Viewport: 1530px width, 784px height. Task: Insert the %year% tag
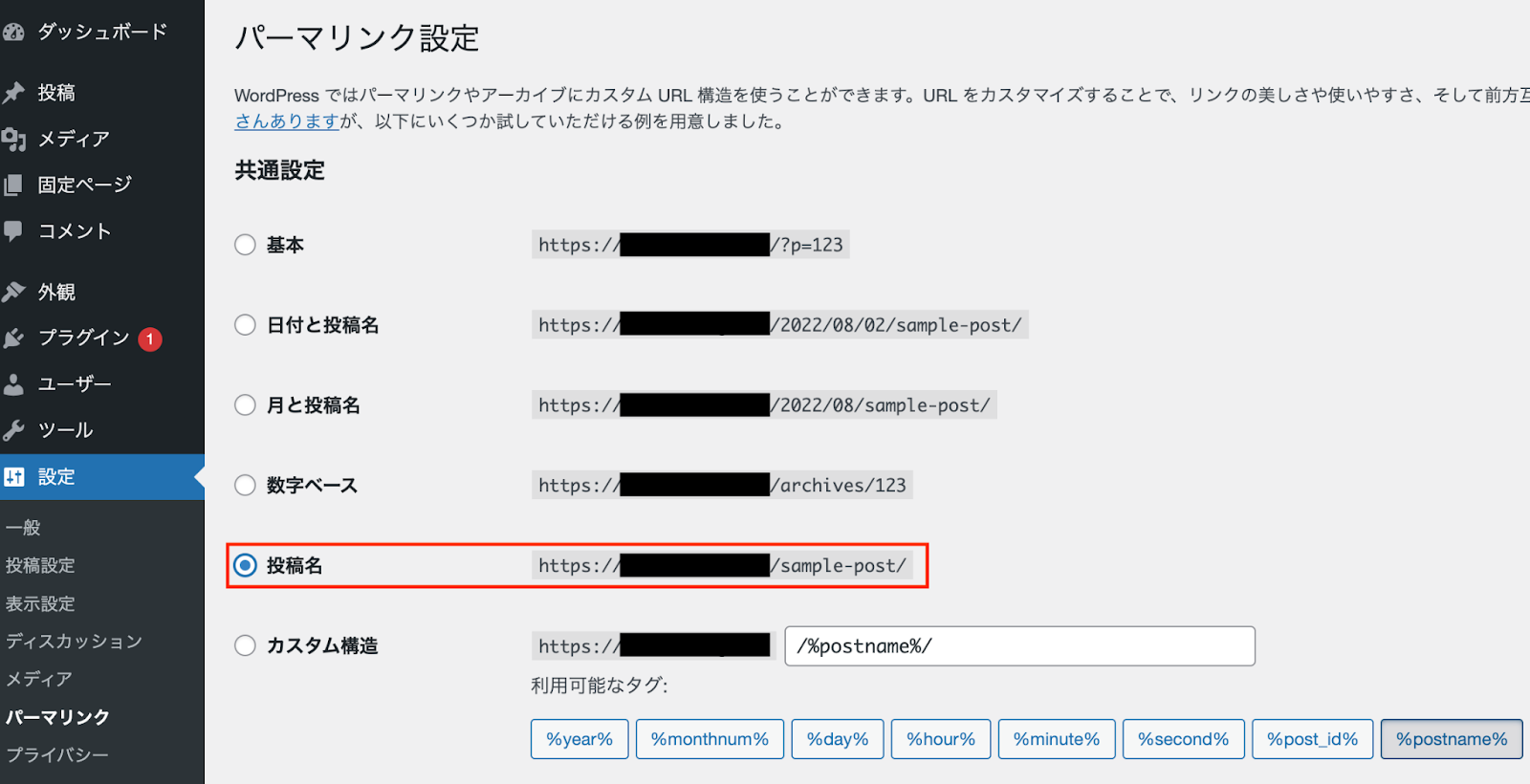click(579, 739)
